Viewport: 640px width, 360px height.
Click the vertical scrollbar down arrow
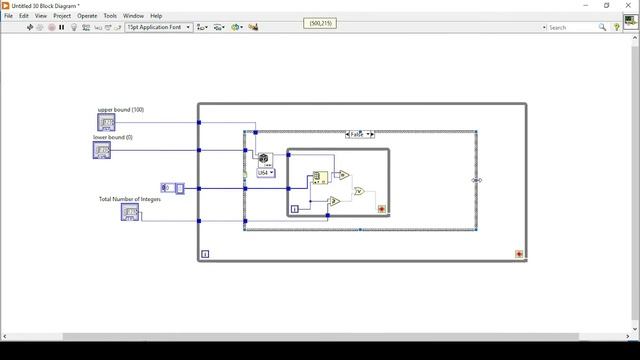635,329
